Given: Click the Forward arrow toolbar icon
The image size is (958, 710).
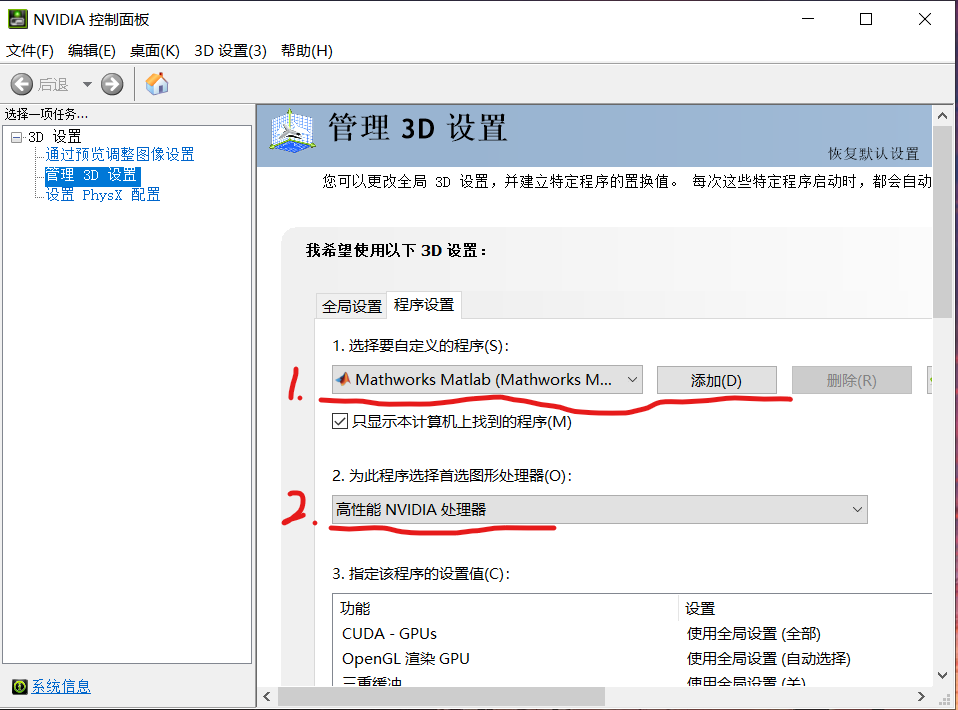Looking at the screenshot, I should coord(112,84).
